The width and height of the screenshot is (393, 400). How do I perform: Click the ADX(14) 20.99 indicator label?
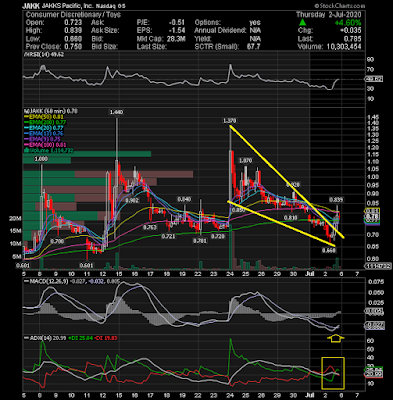pyautogui.click(x=44, y=338)
